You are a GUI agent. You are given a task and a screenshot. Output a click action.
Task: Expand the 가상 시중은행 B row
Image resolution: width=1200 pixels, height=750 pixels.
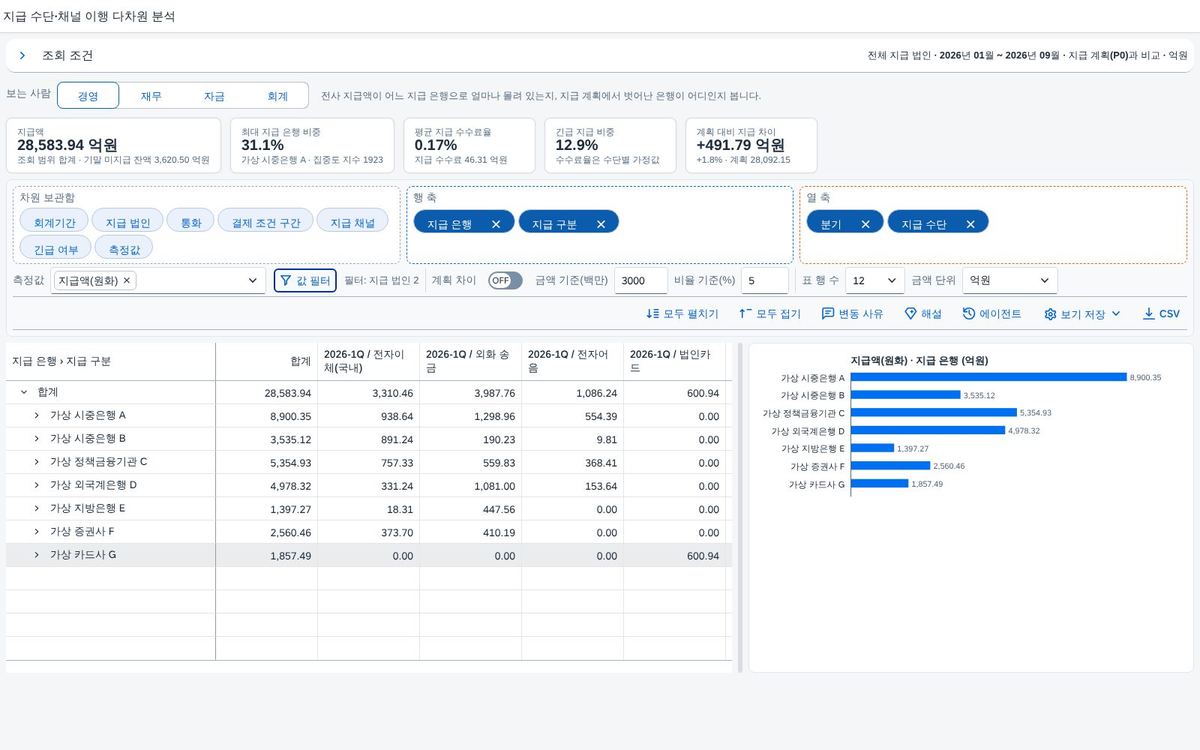(37, 439)
